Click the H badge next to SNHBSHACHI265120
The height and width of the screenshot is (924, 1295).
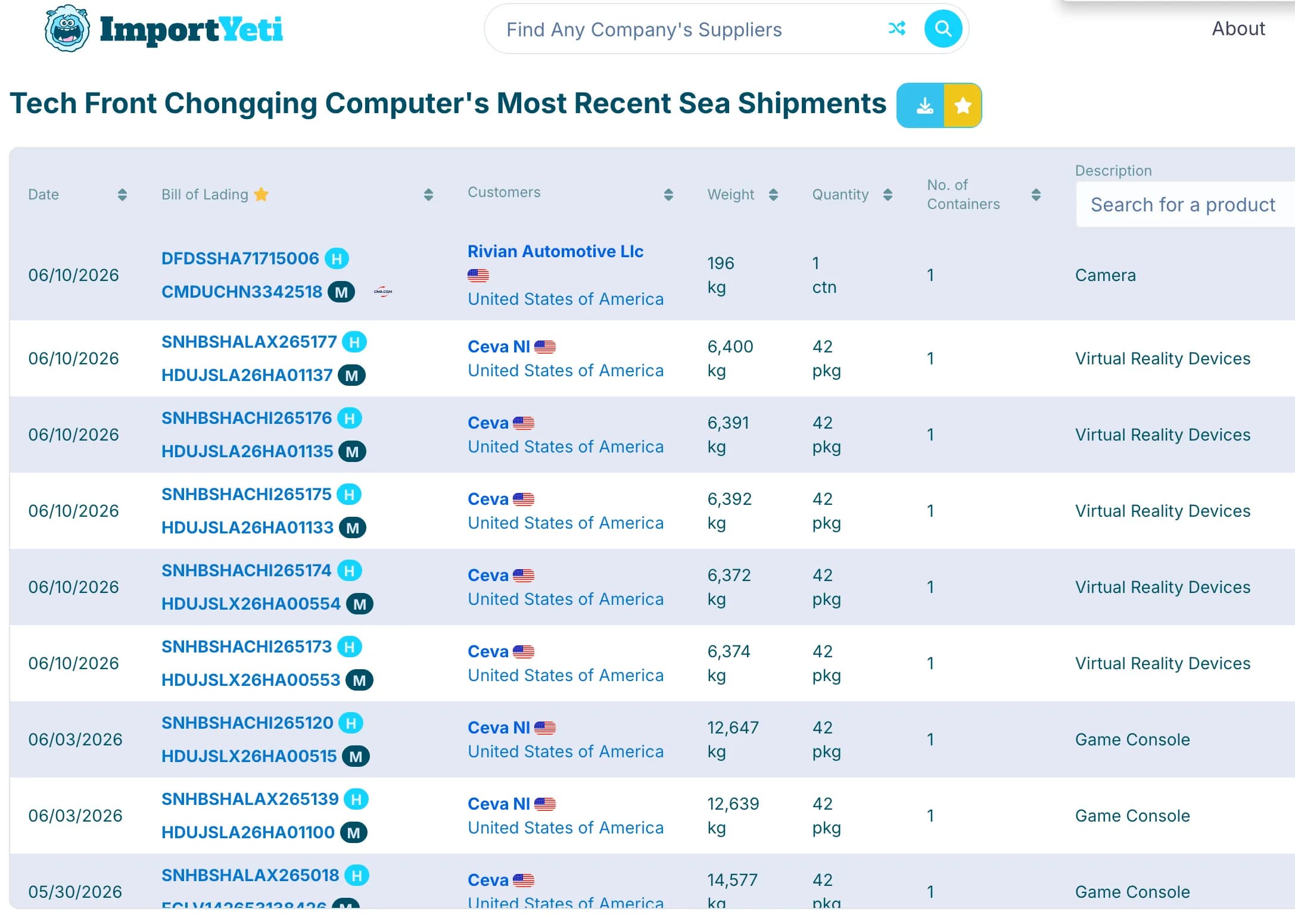pyautogui.click(x=351, y=723)
